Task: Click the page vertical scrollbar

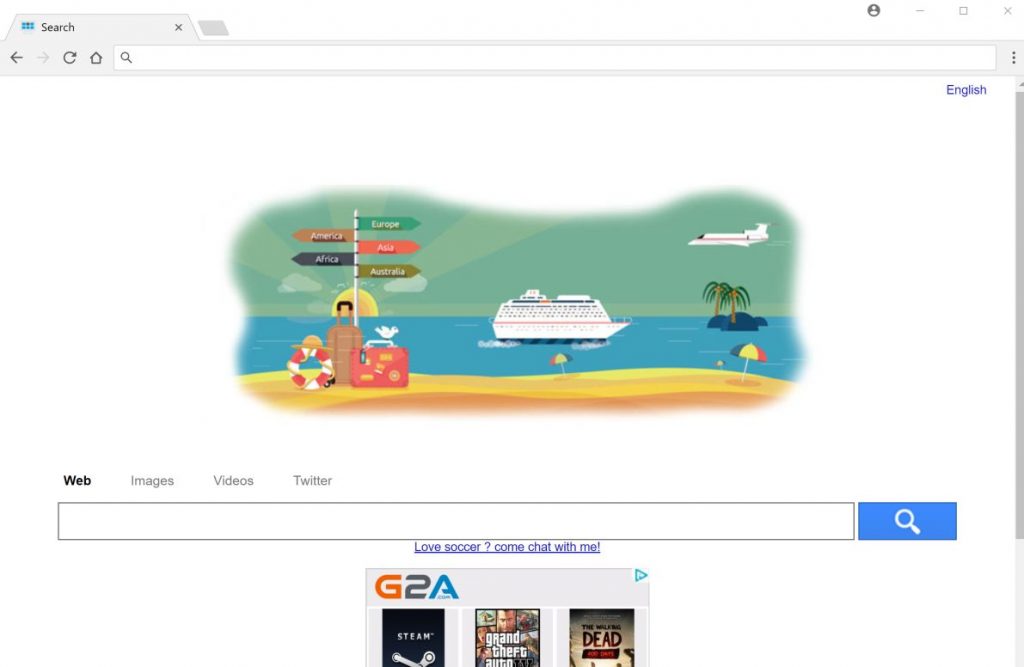Action: [x=1019, y=315]
